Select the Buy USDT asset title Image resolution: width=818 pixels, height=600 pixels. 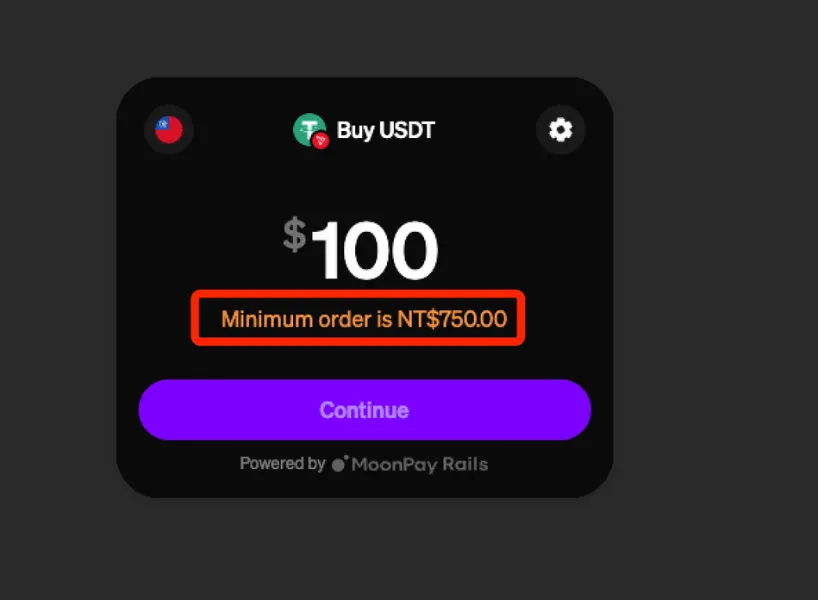(x=386, y=130)
